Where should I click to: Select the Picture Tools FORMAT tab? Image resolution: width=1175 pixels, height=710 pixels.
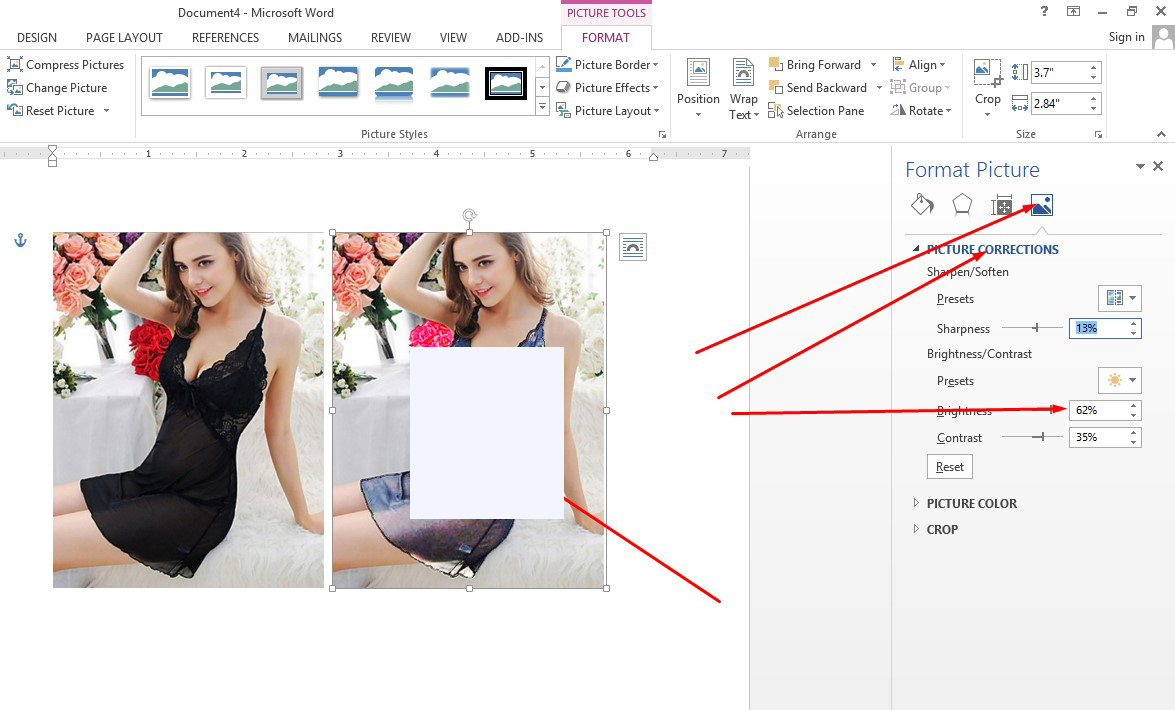pos(605,37)
